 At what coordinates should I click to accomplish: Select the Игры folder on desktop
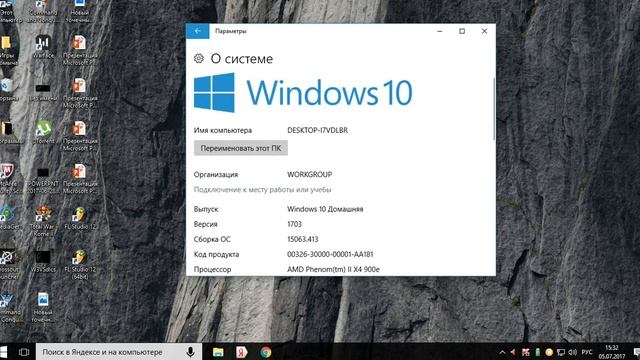7,50
